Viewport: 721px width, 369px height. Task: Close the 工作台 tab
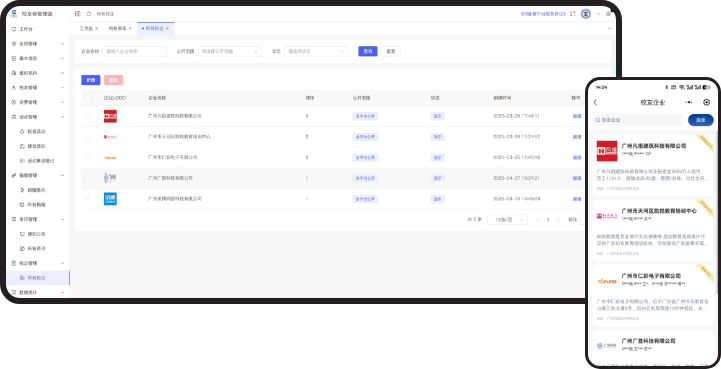[x=97, y=29]
